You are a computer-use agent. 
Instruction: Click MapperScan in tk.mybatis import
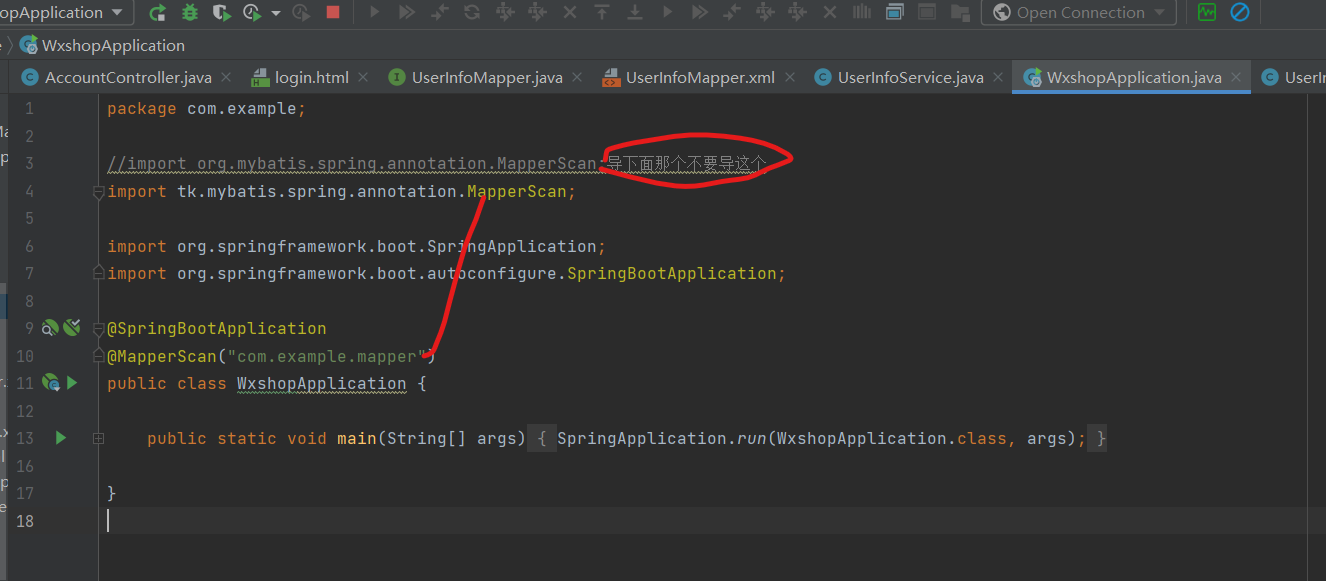(516, 191)
